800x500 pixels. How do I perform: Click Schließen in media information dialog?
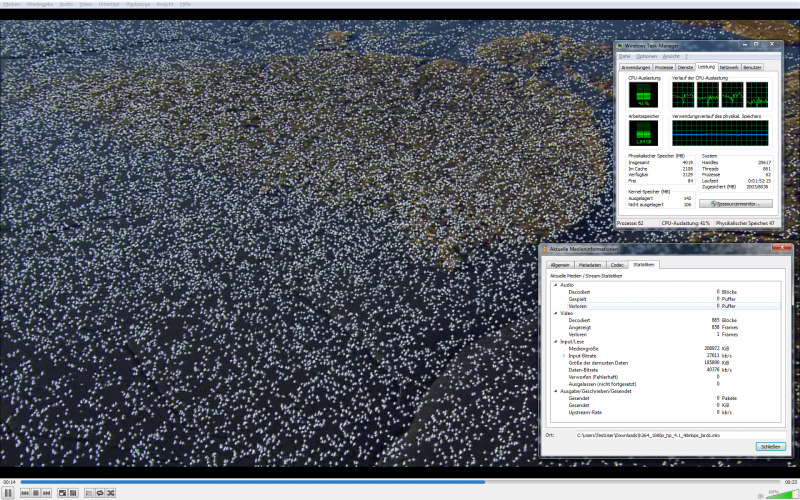pyautogui.click(x=770, y=446)
